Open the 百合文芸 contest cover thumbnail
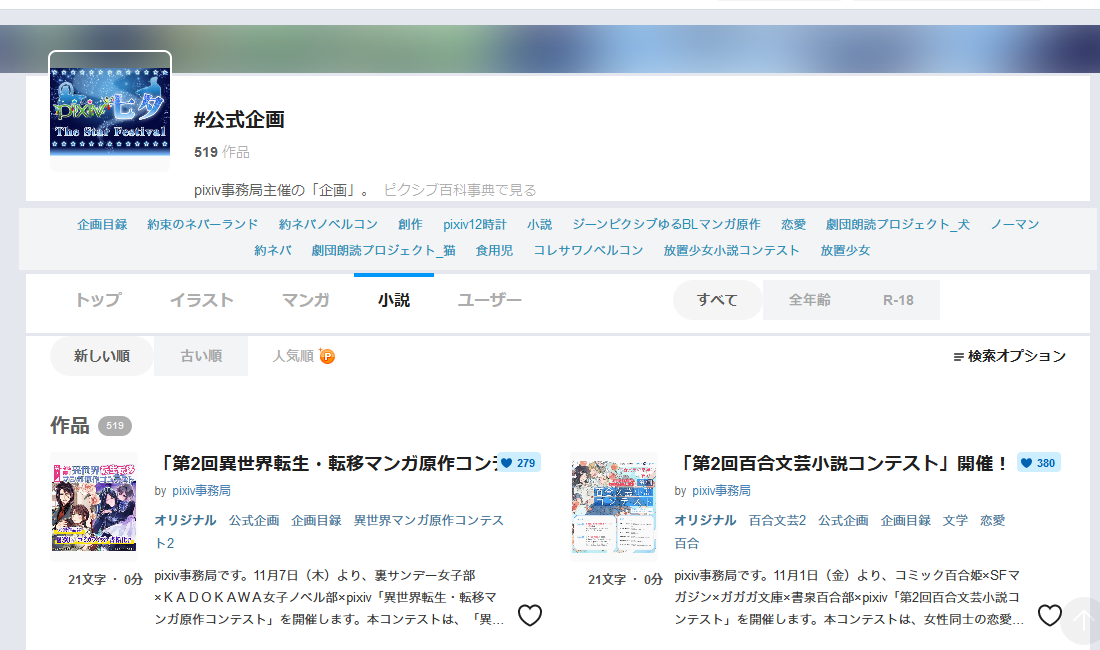The height and width of the screenshot is (650, 1100). 614,507
